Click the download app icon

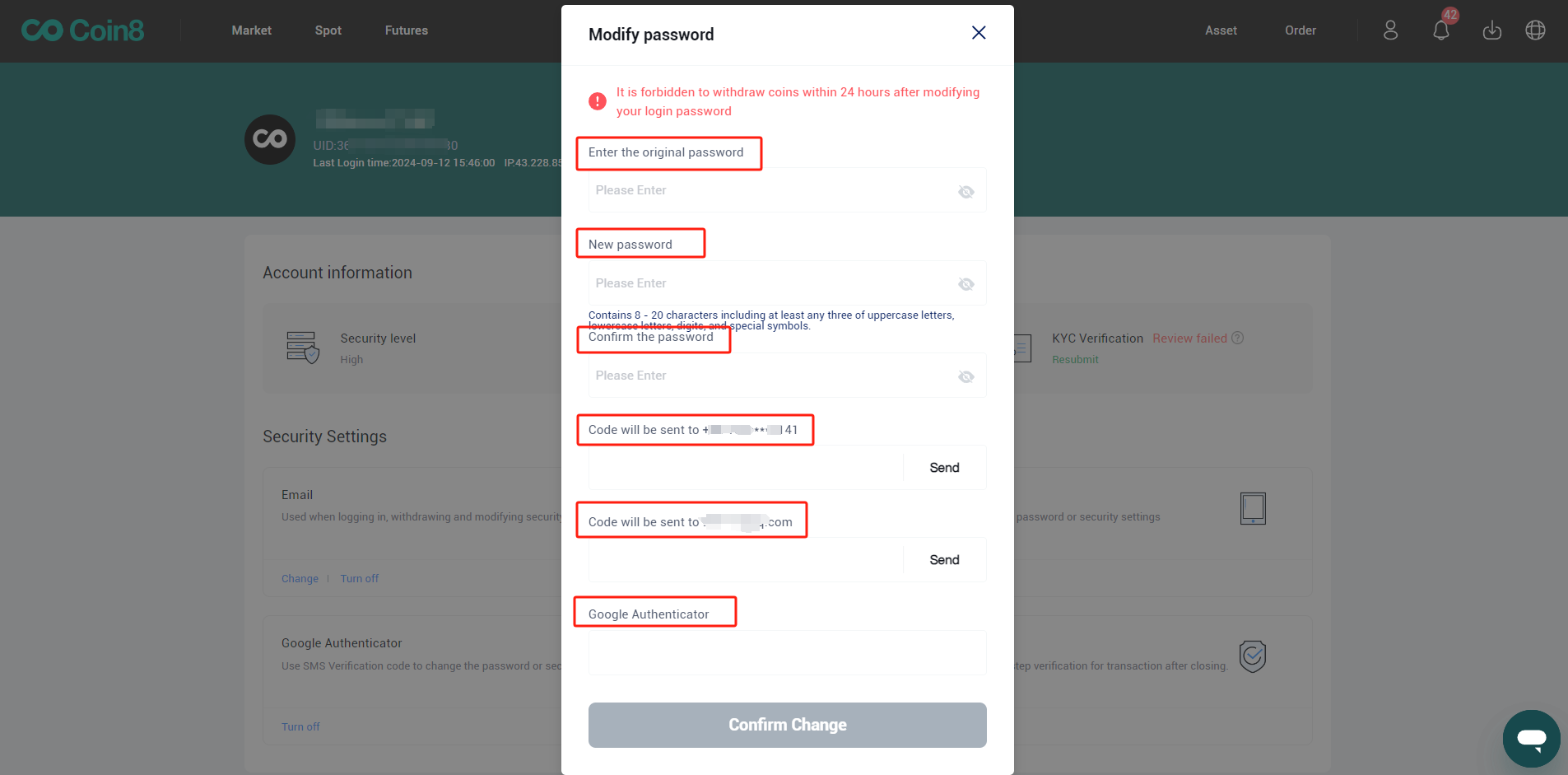1491,30
